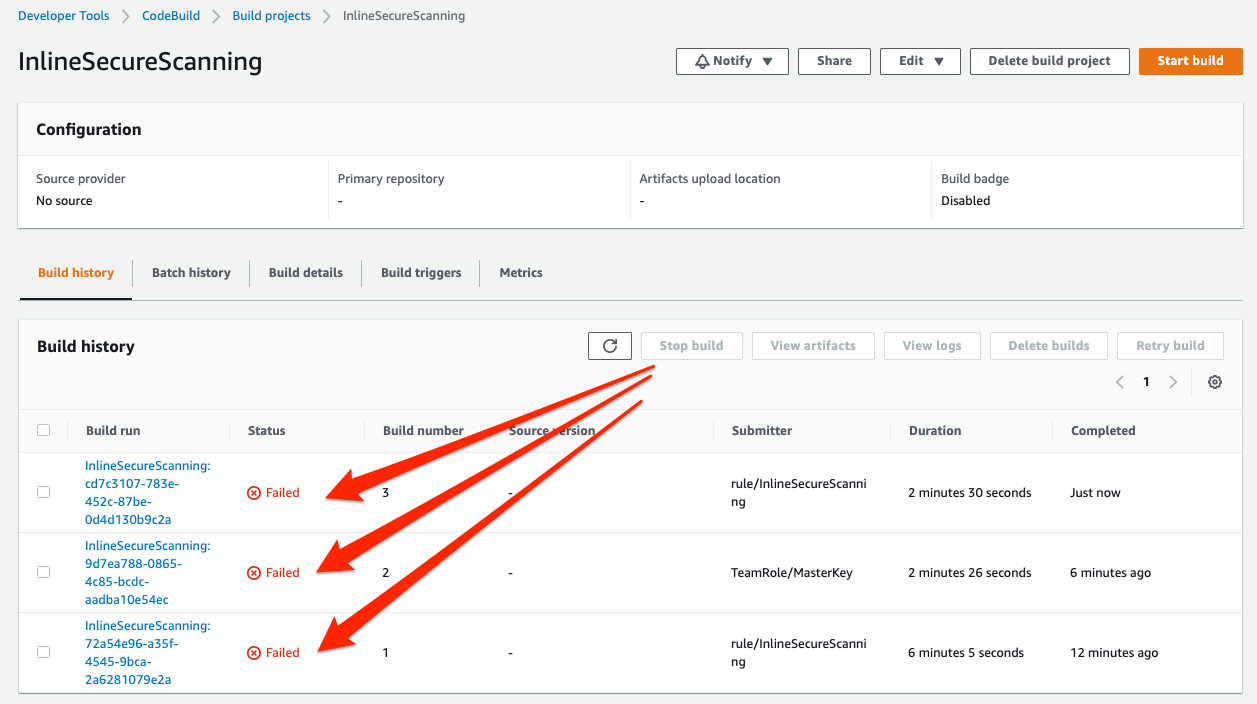Click the Retry build button
Viewport: 1257px width, 704px height.
[1170, 346]
